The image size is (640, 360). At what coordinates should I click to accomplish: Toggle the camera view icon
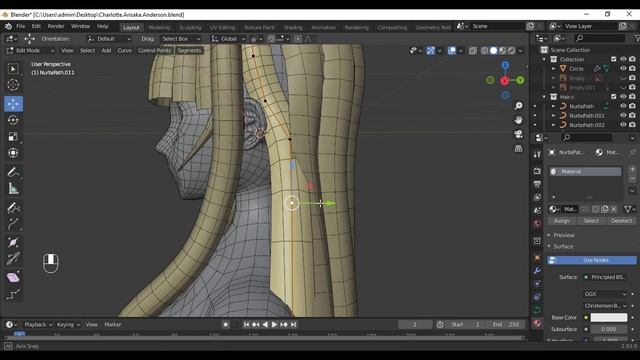tap(518, 134)
